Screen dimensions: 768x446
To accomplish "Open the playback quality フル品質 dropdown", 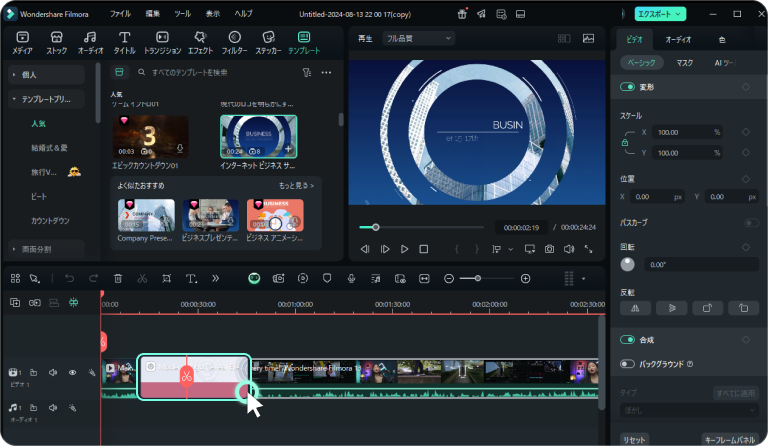I will (x=418, y=38).
